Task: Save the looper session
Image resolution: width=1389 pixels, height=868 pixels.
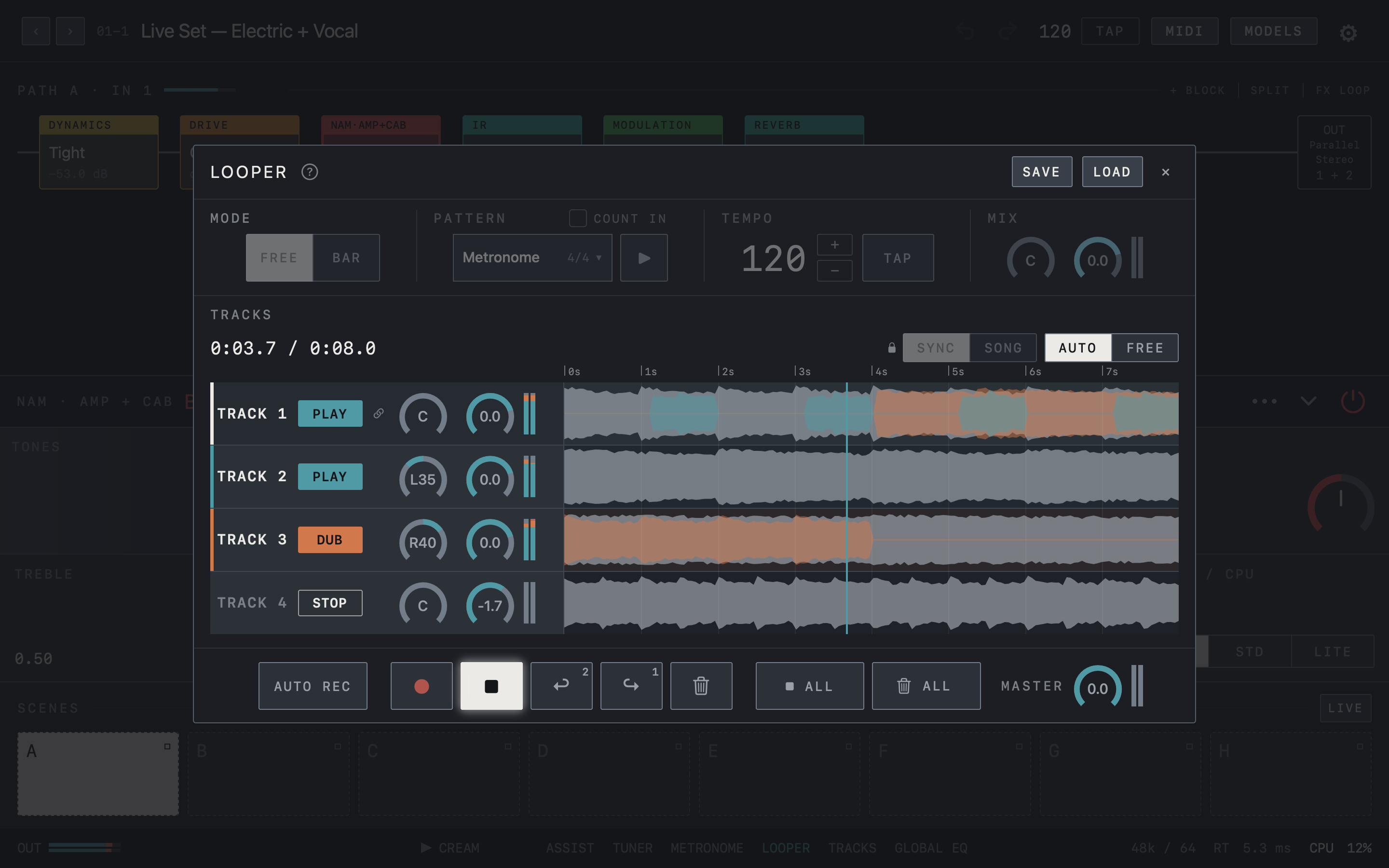Action: 1042,172
